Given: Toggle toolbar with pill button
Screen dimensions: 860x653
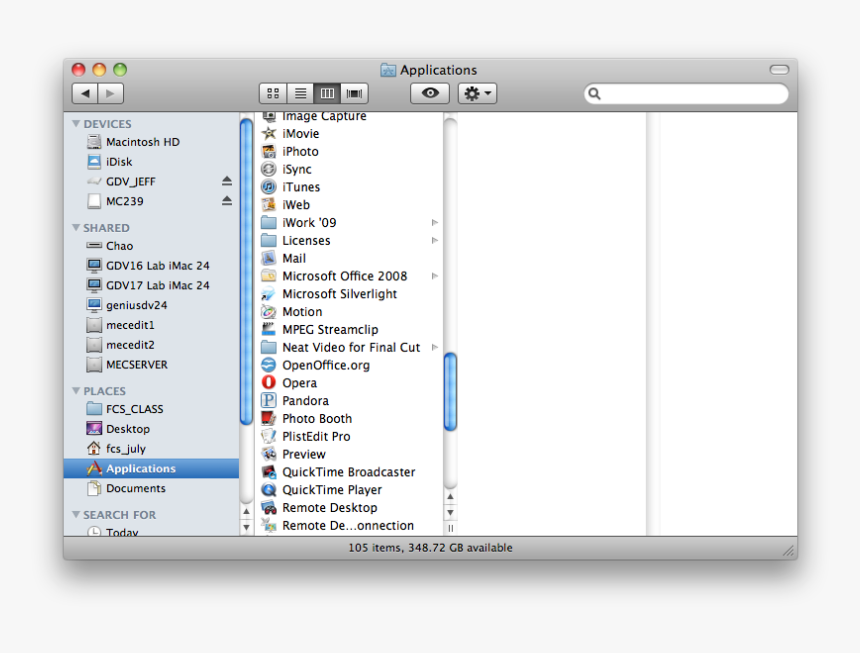Looking at the screenshot, I should [779, 70].
